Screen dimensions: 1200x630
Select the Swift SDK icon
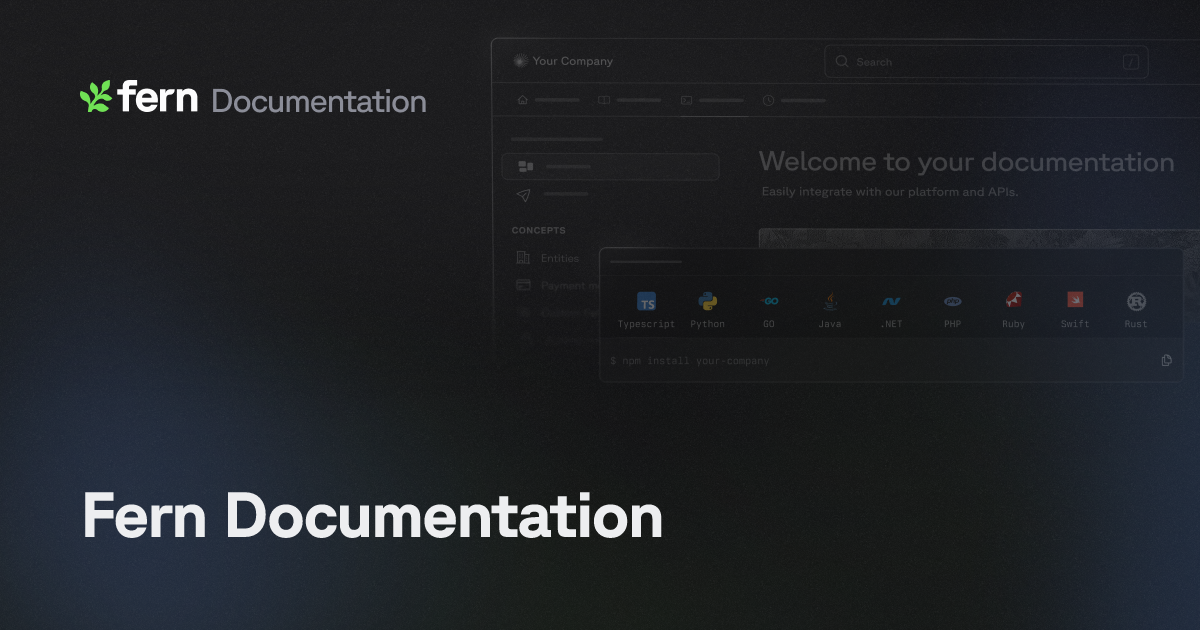click(1075, 300)
